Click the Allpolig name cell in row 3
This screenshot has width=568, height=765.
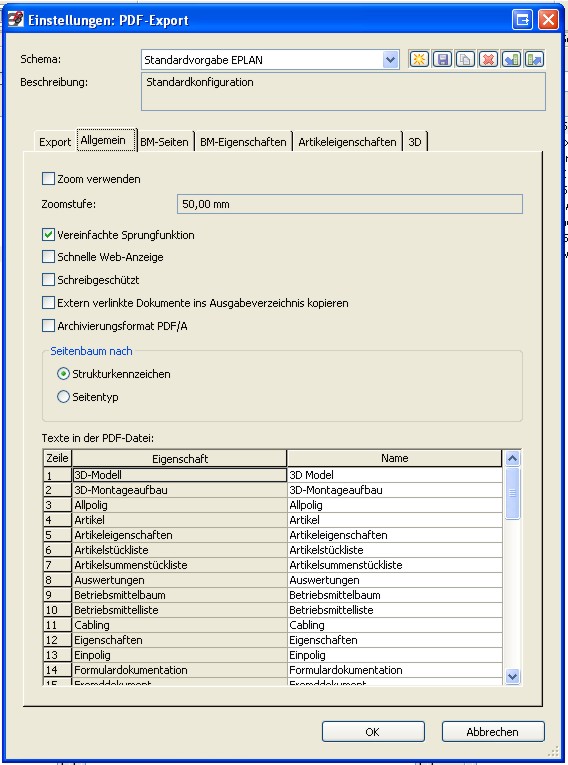pyautogui.click(x=394, y=505)
